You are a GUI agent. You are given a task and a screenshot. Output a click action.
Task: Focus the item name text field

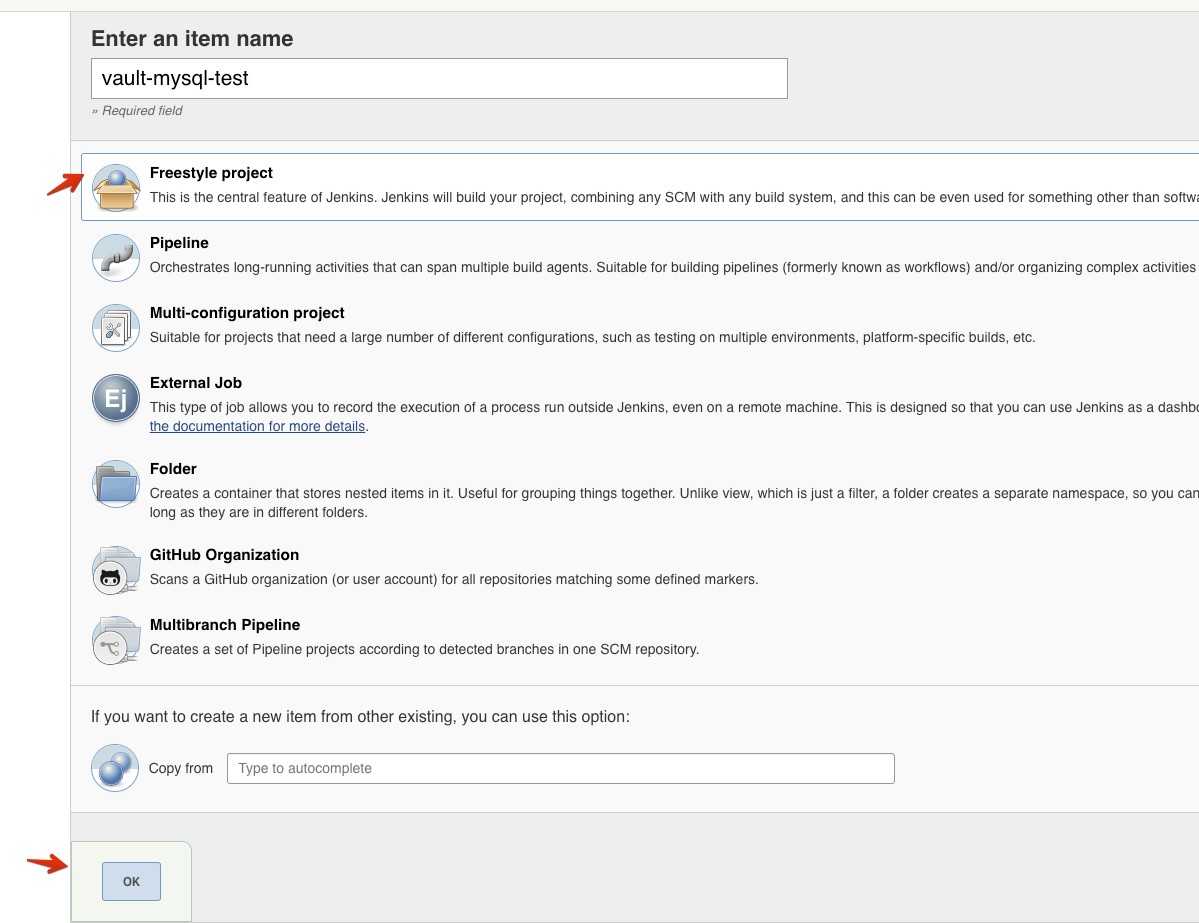click(x=439, y=78)
